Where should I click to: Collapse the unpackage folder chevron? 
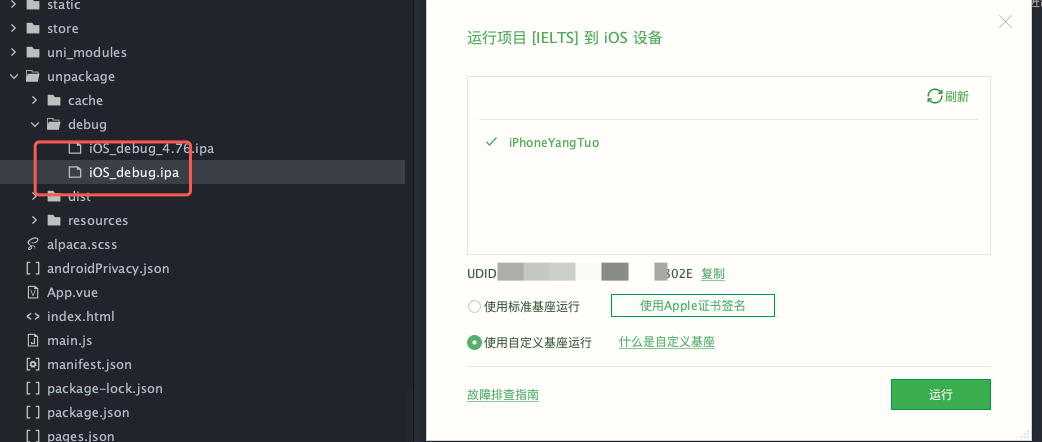(13, 76)
